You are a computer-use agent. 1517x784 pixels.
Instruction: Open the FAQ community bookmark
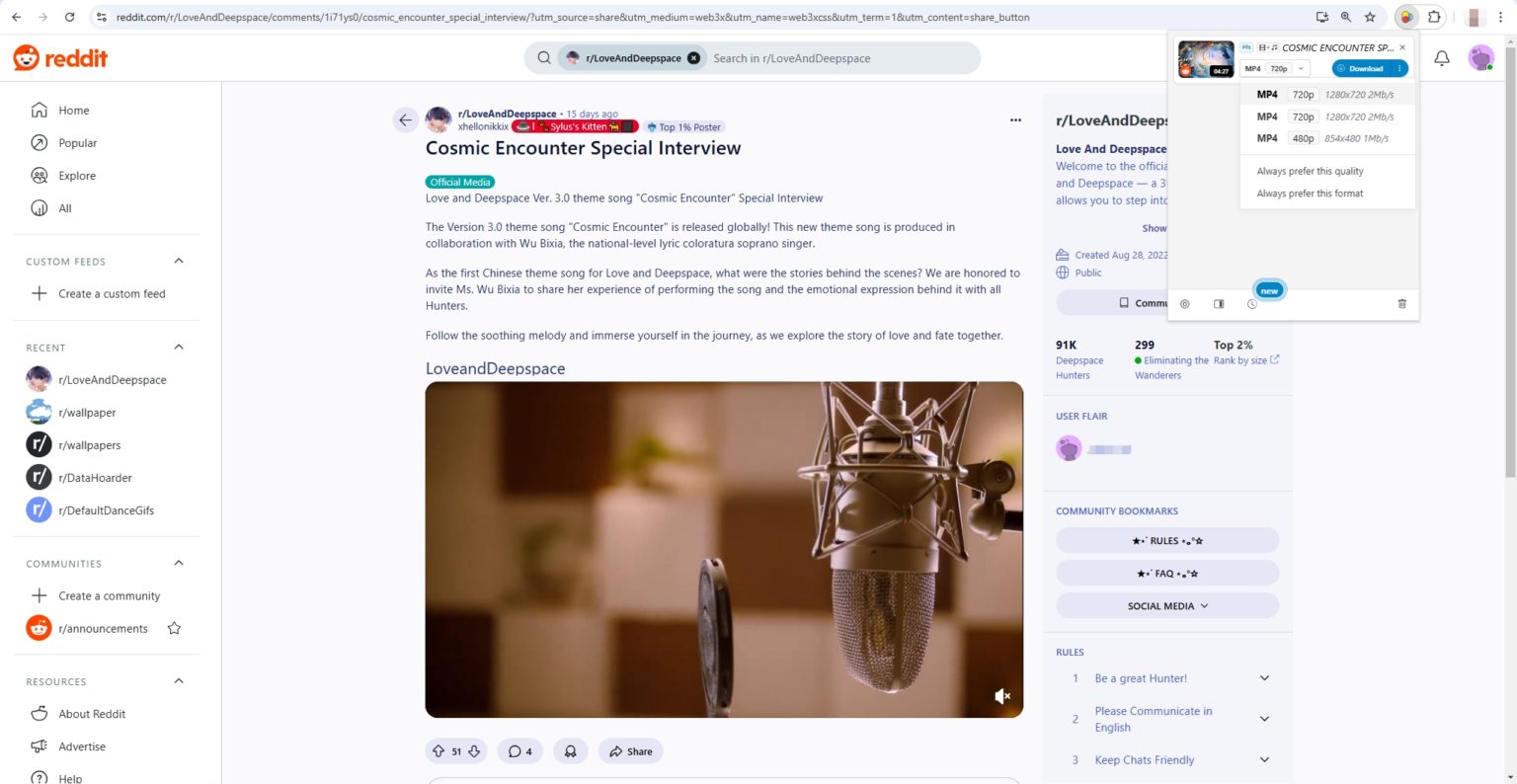1166,572
